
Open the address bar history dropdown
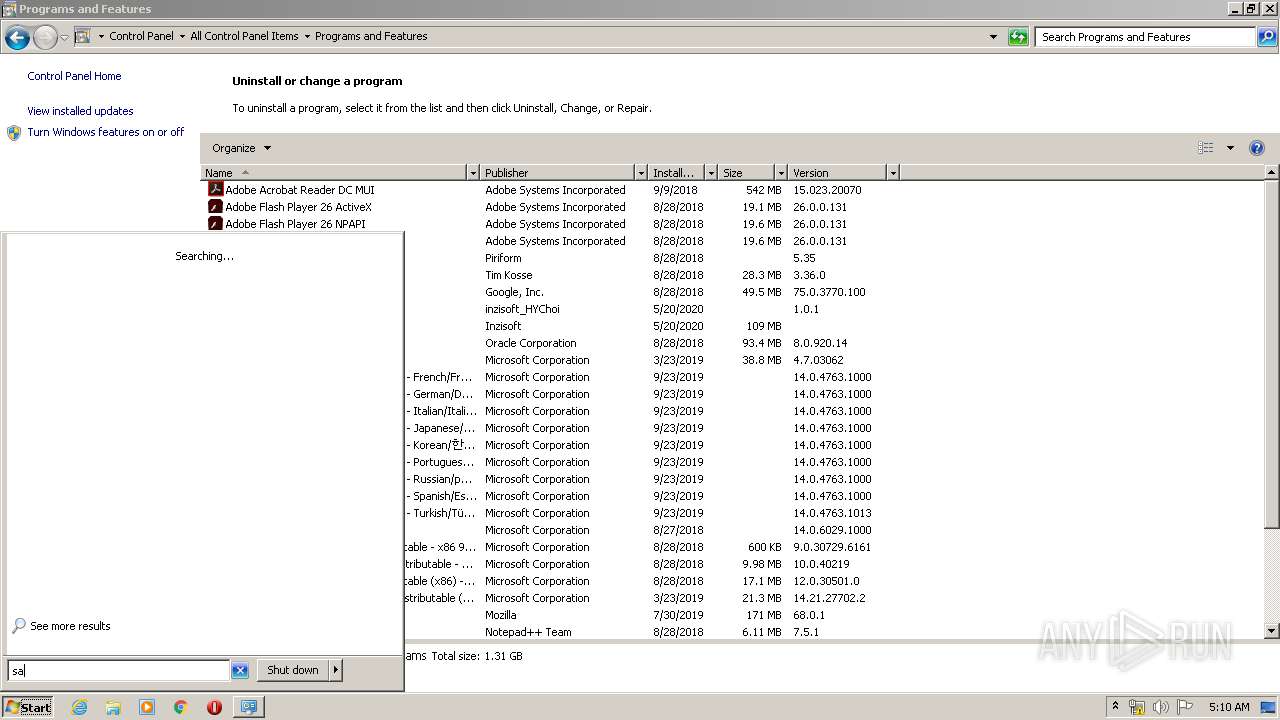(993, 37)
